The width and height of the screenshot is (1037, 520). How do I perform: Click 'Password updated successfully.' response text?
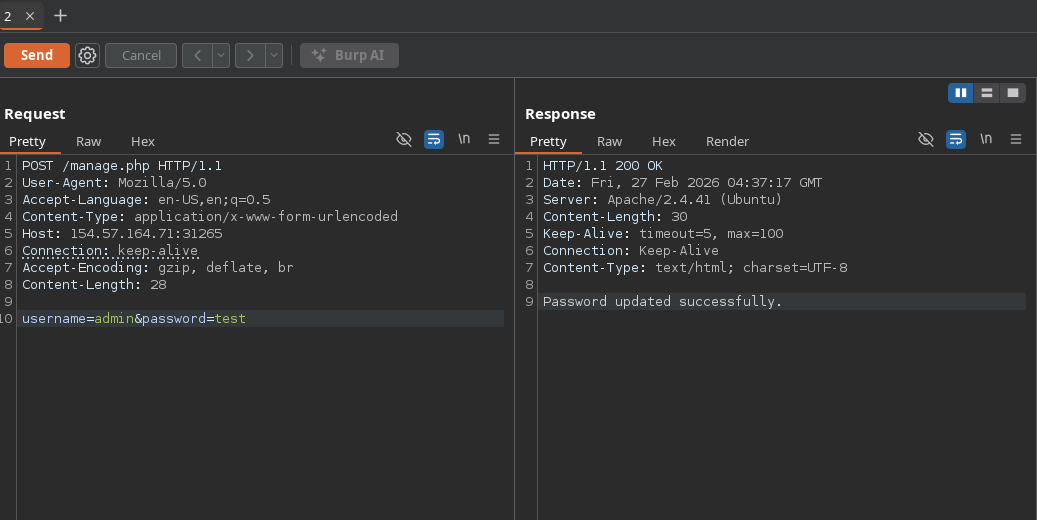click(662, 302)
